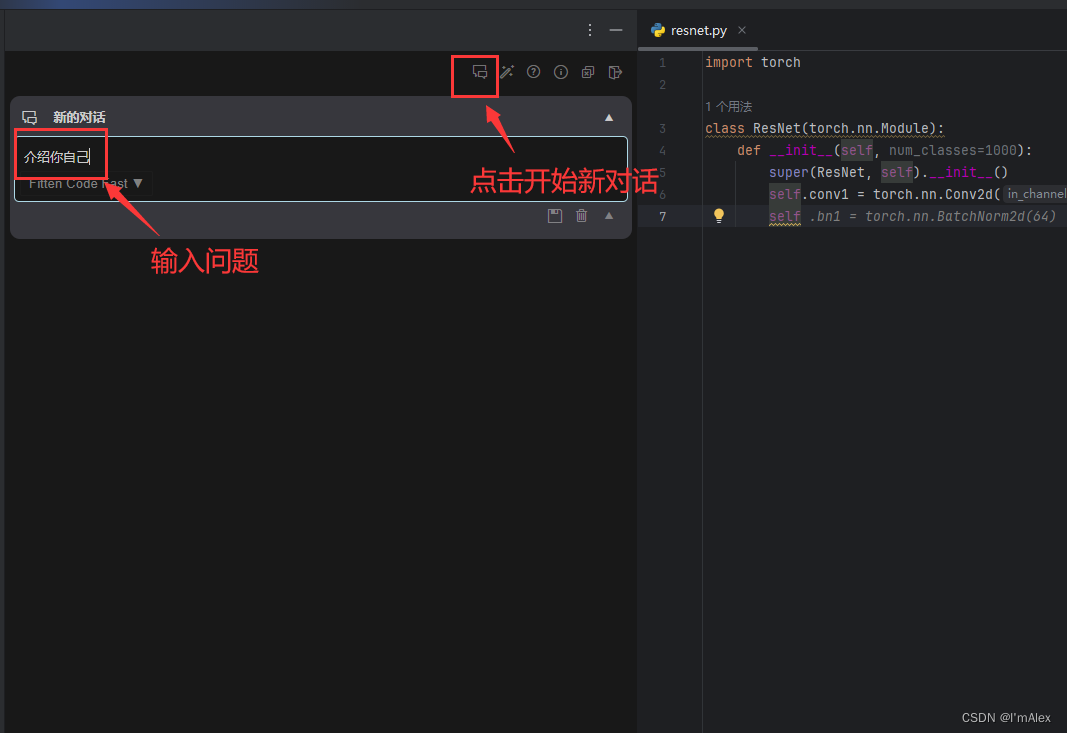Collapse the input area with the lower triangle
The image size is (1067, 733).
click(x=608, y=215)
